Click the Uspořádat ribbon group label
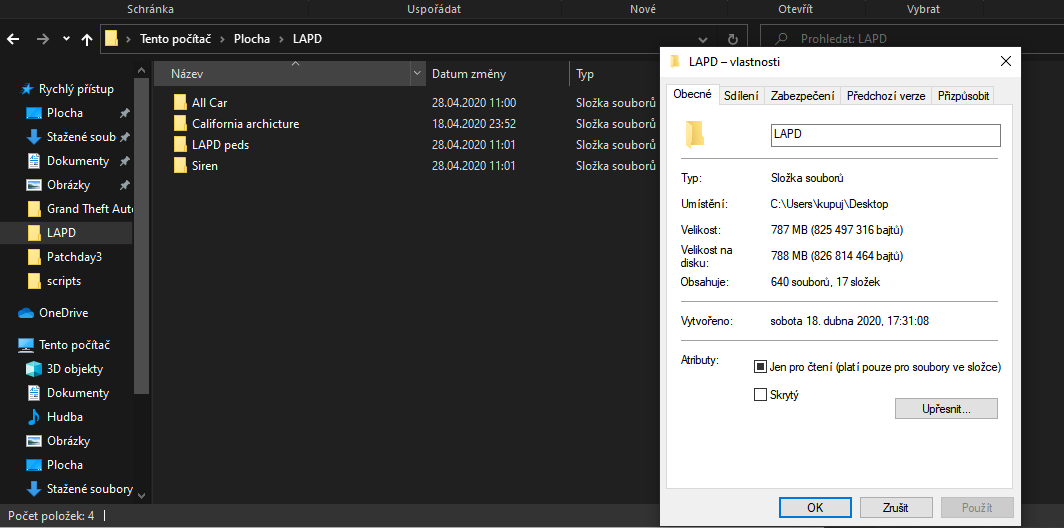The width and height of the screenshot is (1064, 528). click(434, 9)
